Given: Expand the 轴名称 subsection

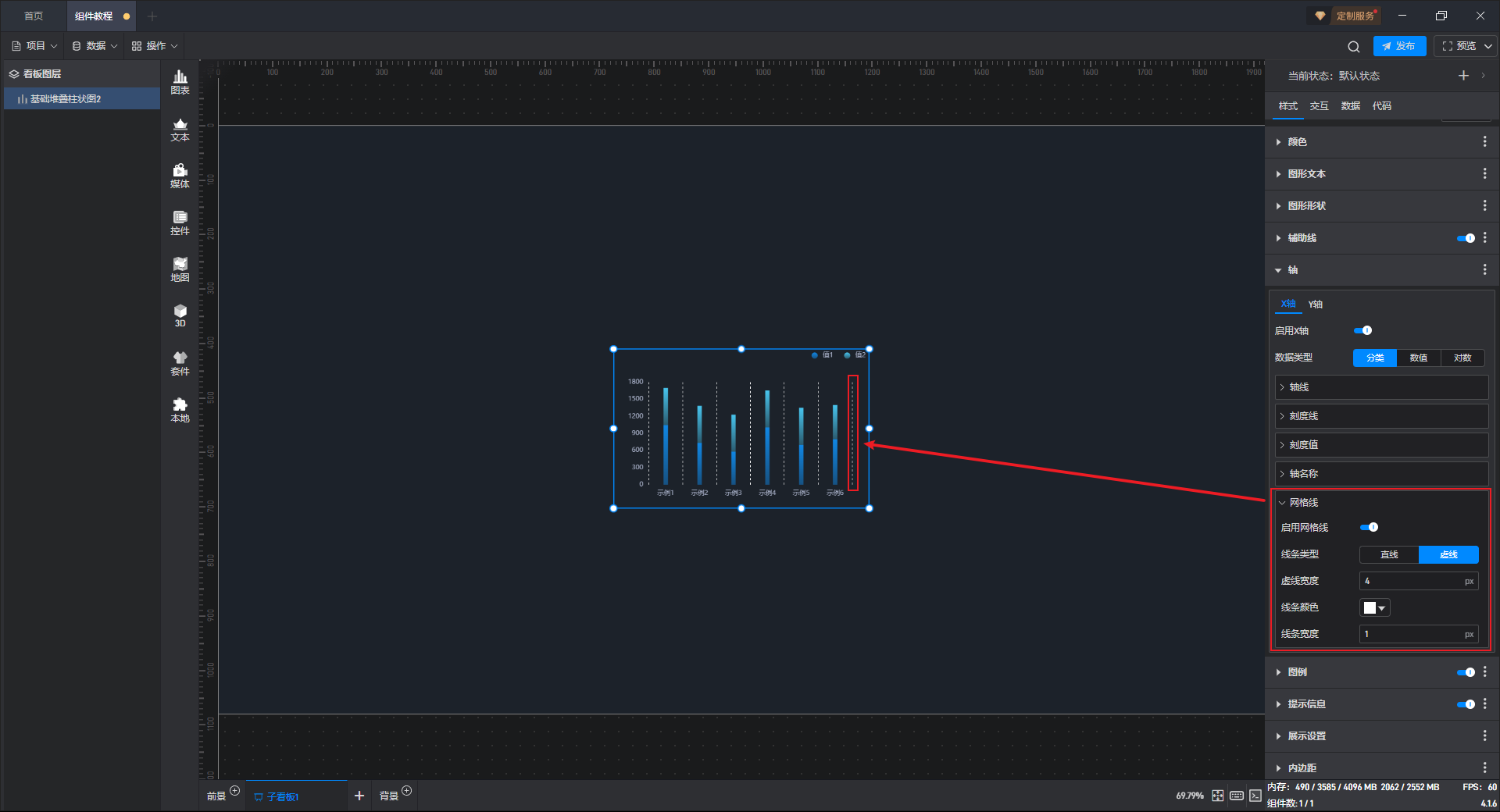Looking at the screenshot, I should (x=1381, y=474).
